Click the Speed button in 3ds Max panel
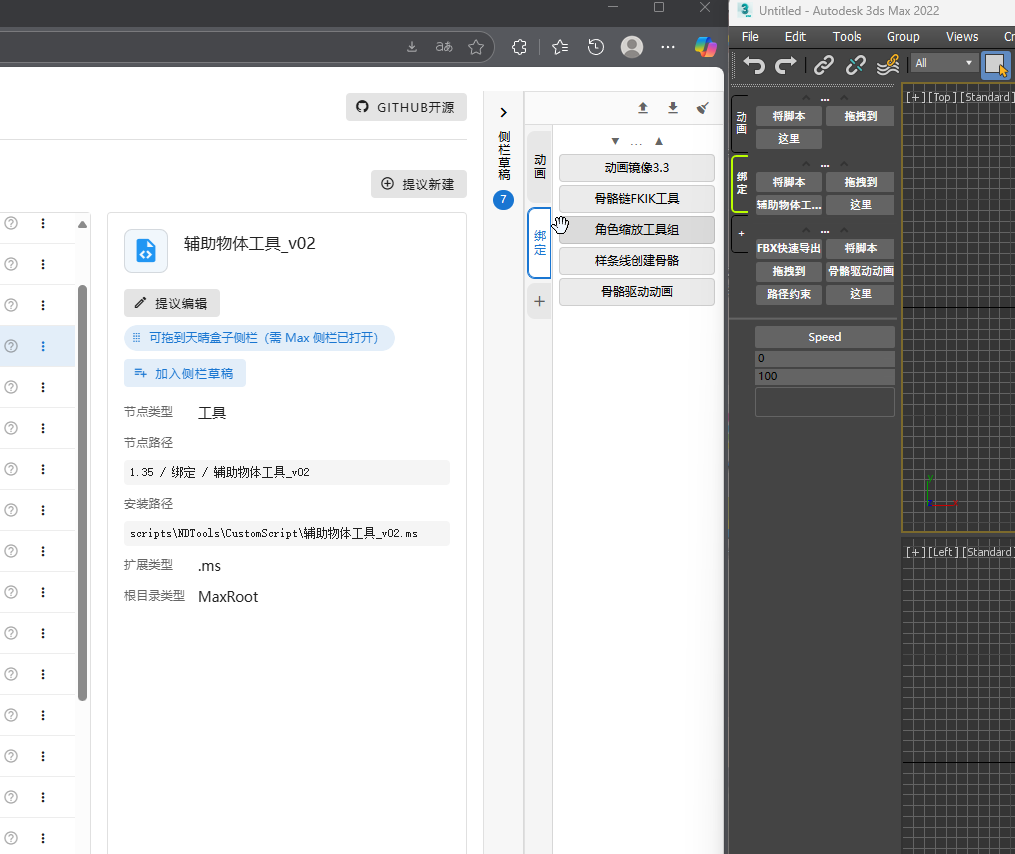Viewport: 1015px width, 854px height. 825,337
